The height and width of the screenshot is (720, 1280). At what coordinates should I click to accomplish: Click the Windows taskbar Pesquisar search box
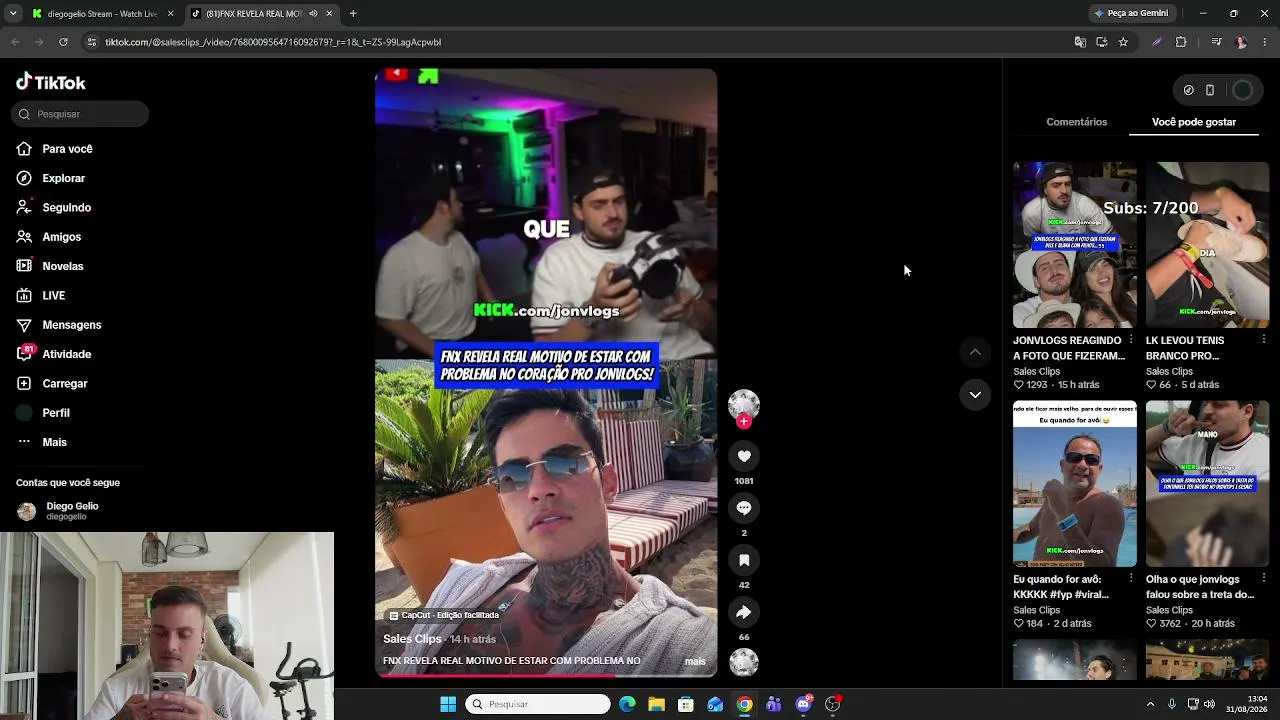pyautogui.click(x=538, y=704)
